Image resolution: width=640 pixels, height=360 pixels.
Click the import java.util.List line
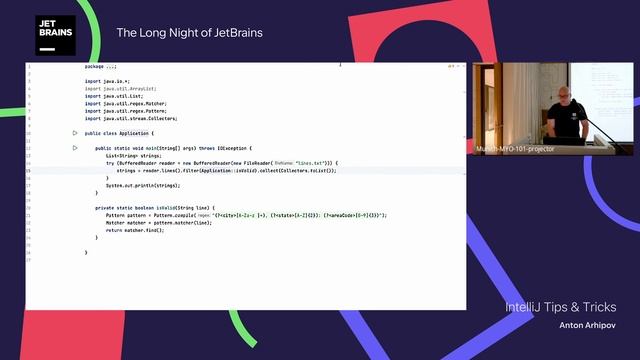point(114,96)
